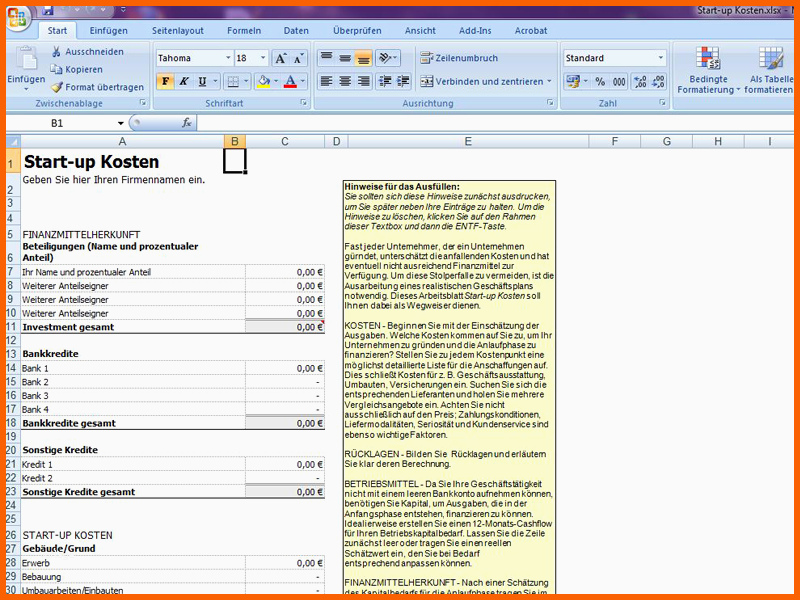The width and height of the screenshot is (800, 600).
Task: Click the Save icon in quick access toolbar
Action: [x=48, y=10]
